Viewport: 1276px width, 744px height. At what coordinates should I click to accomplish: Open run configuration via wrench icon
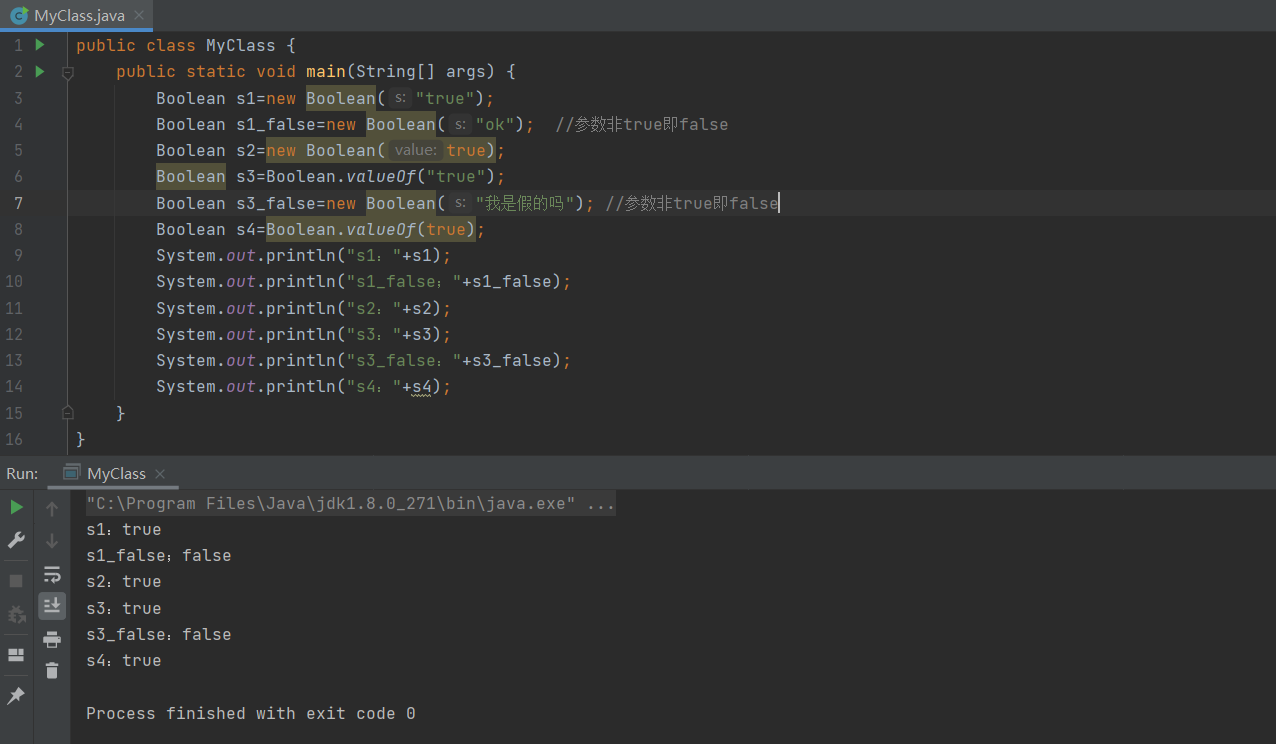(x=16, y=540)
